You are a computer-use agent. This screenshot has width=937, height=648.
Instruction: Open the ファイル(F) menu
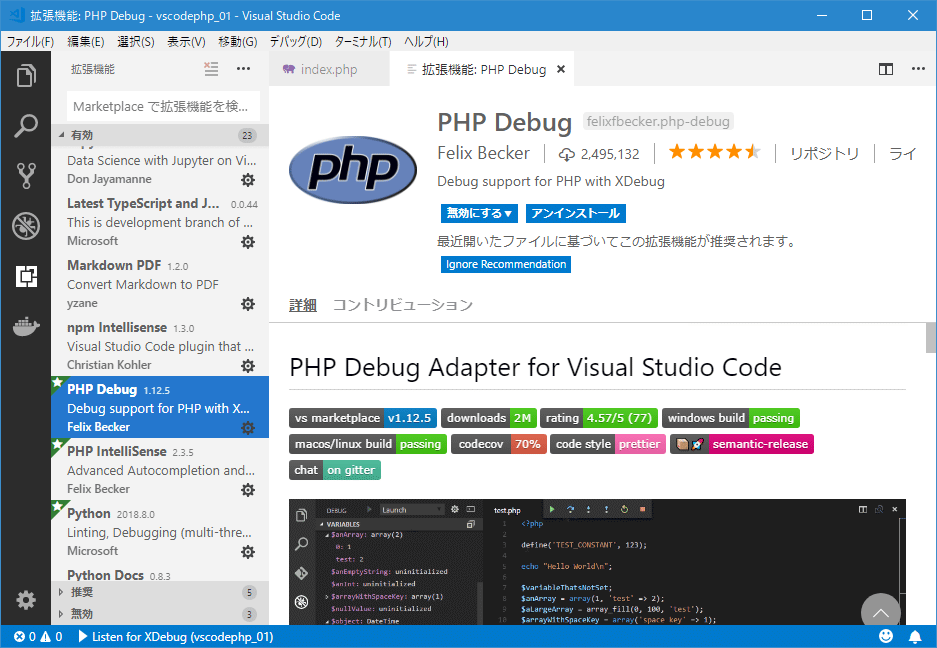tap(30, 41)
